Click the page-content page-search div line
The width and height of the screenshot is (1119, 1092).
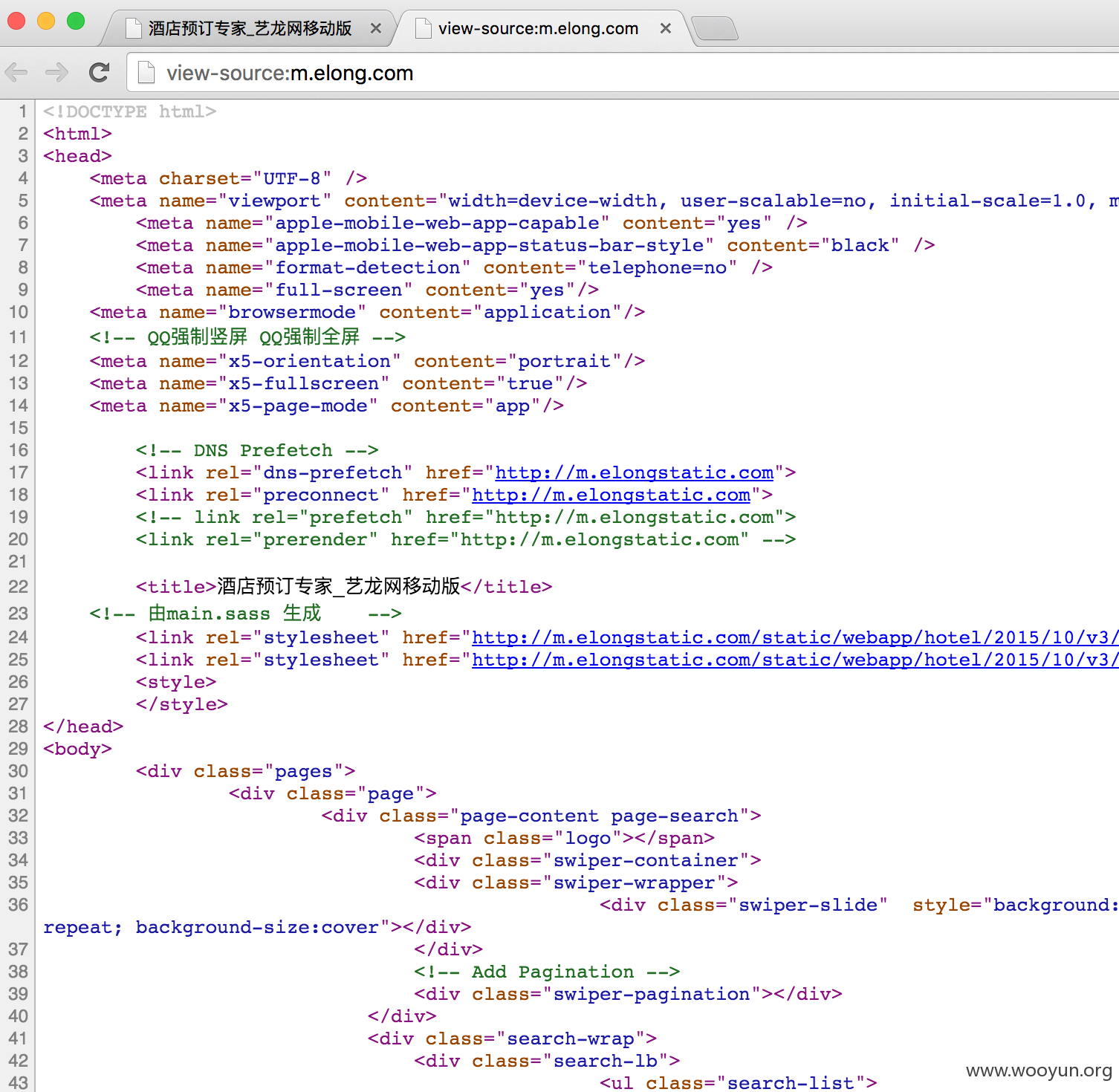coord(542,816)
